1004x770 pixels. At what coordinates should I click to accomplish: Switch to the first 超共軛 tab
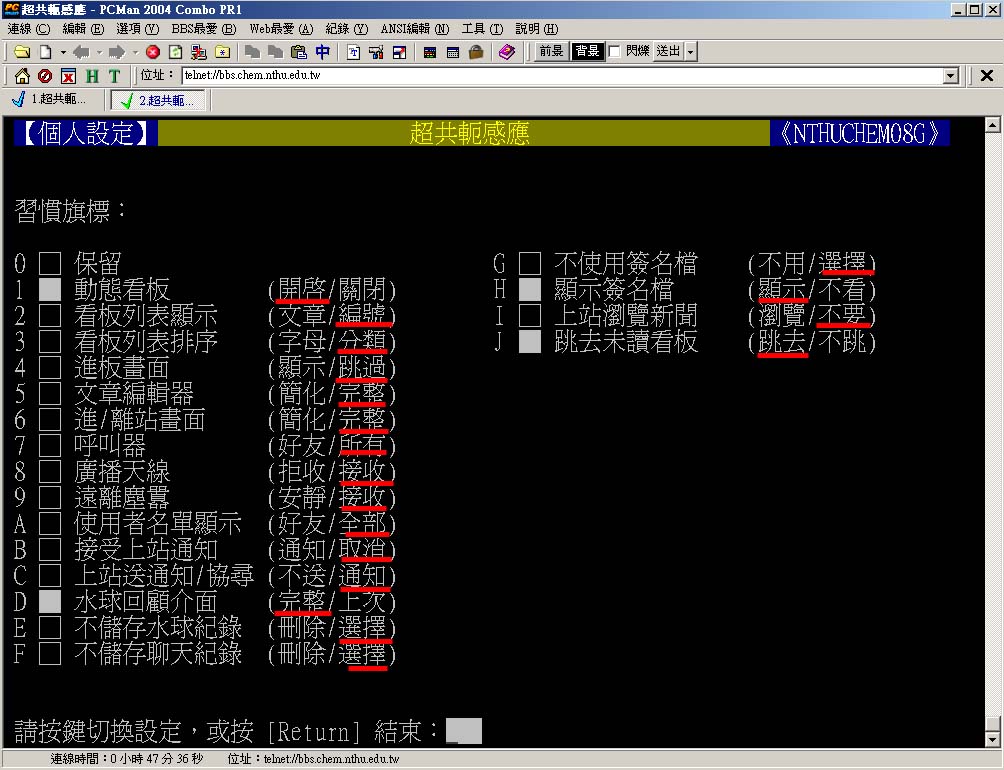coord(49,100)
